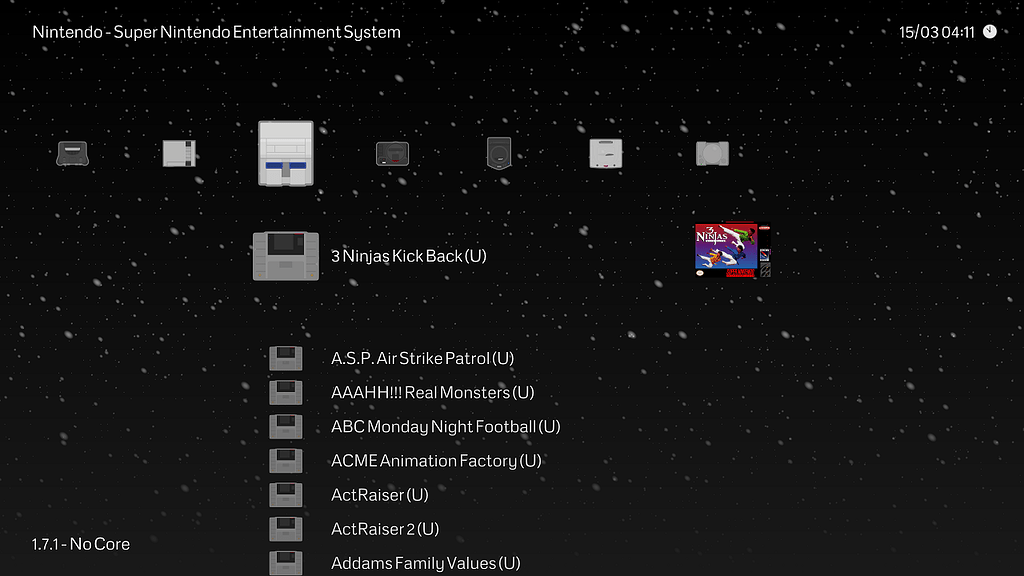
Task: Select the ABC Monday Night Football entry
Action: (x=446, y=426)
